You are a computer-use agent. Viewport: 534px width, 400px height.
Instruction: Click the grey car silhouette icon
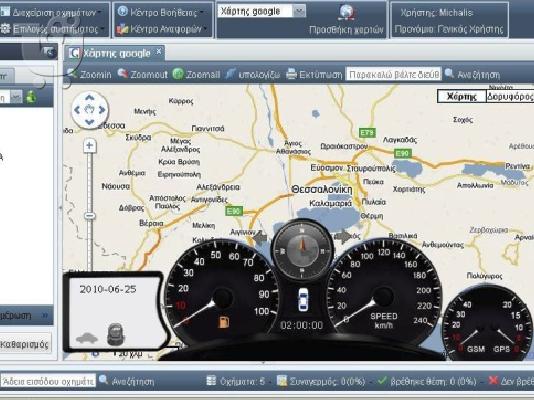point(87,338)
